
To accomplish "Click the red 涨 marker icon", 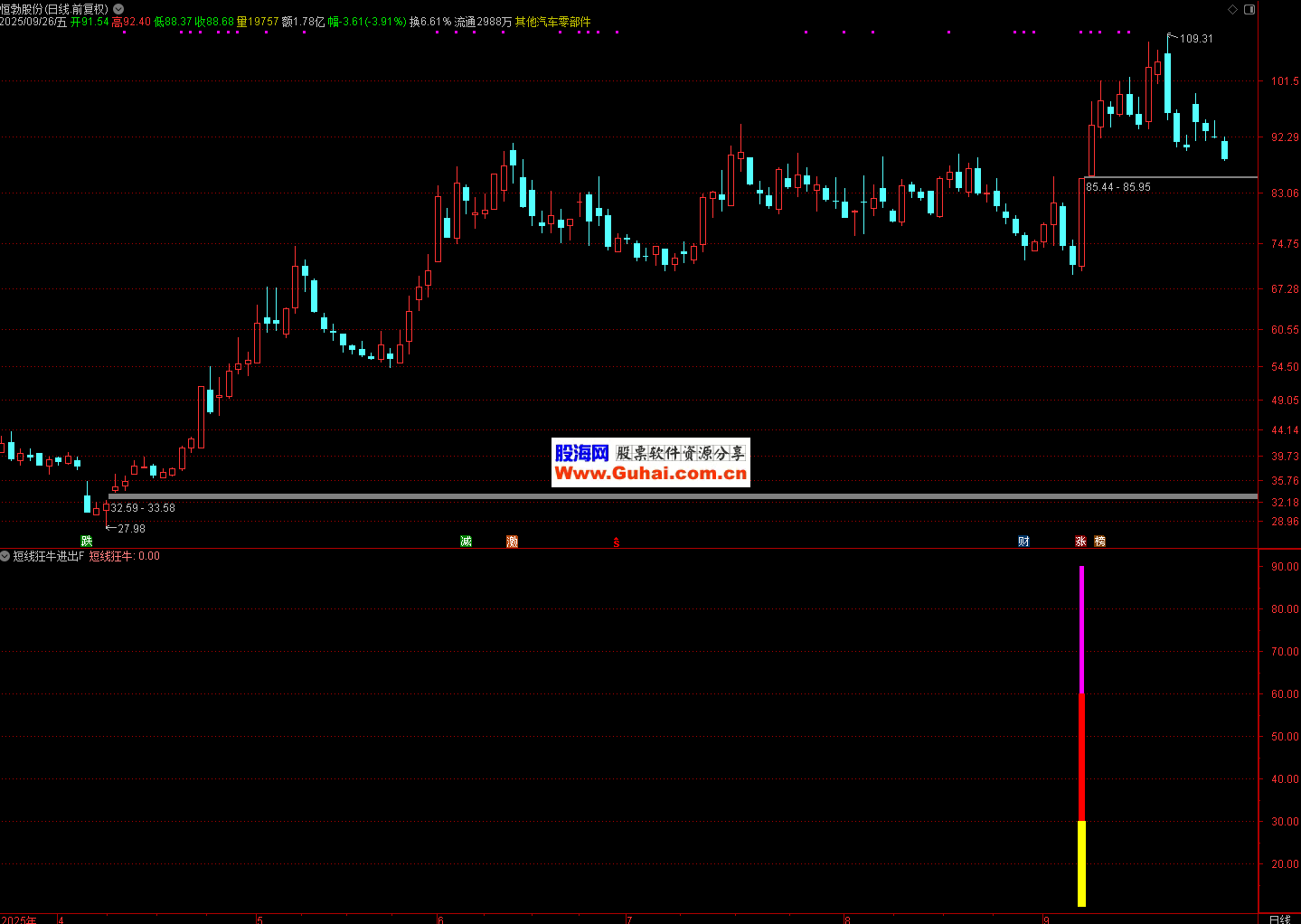I will click(x=1080, y=542).
